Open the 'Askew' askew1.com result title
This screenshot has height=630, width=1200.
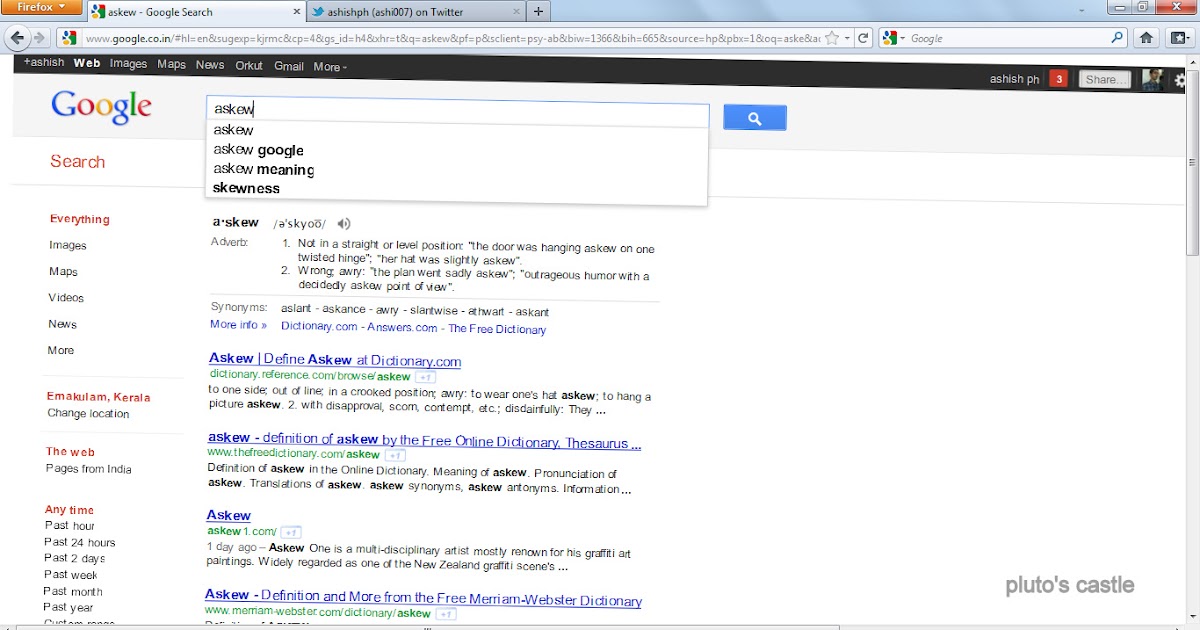coord(228,515)
